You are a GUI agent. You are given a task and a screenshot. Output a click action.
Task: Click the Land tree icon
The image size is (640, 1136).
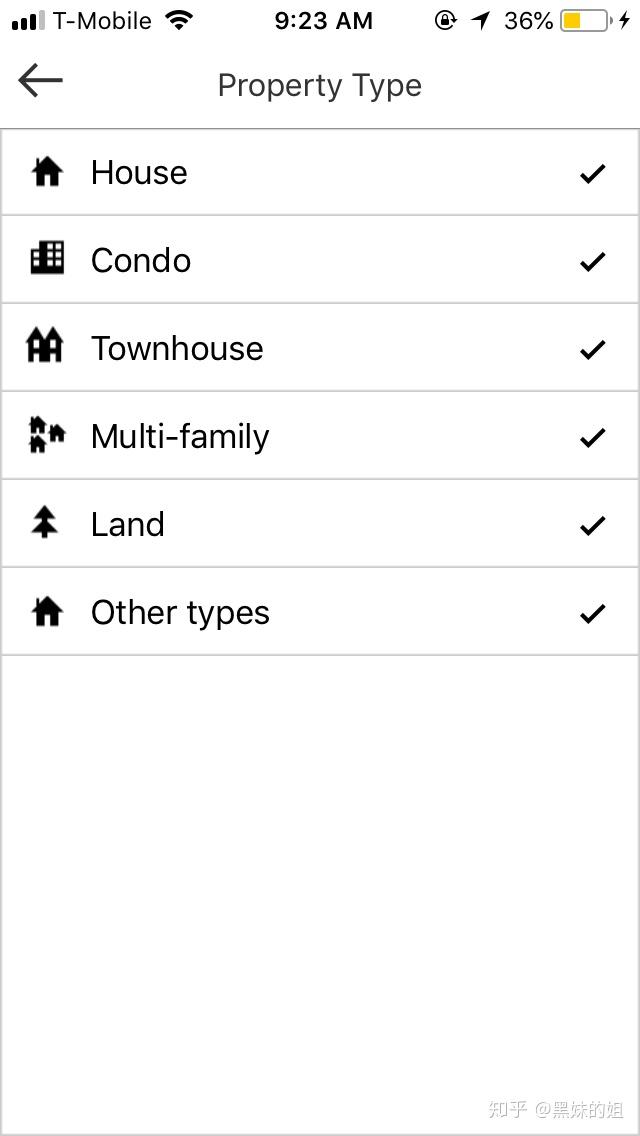pos(45,523)
